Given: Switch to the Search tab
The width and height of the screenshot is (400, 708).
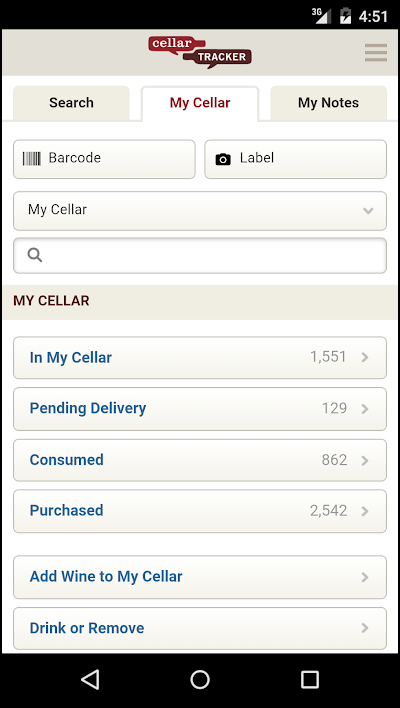Looking at the screenshot, I should pos(71,103).
